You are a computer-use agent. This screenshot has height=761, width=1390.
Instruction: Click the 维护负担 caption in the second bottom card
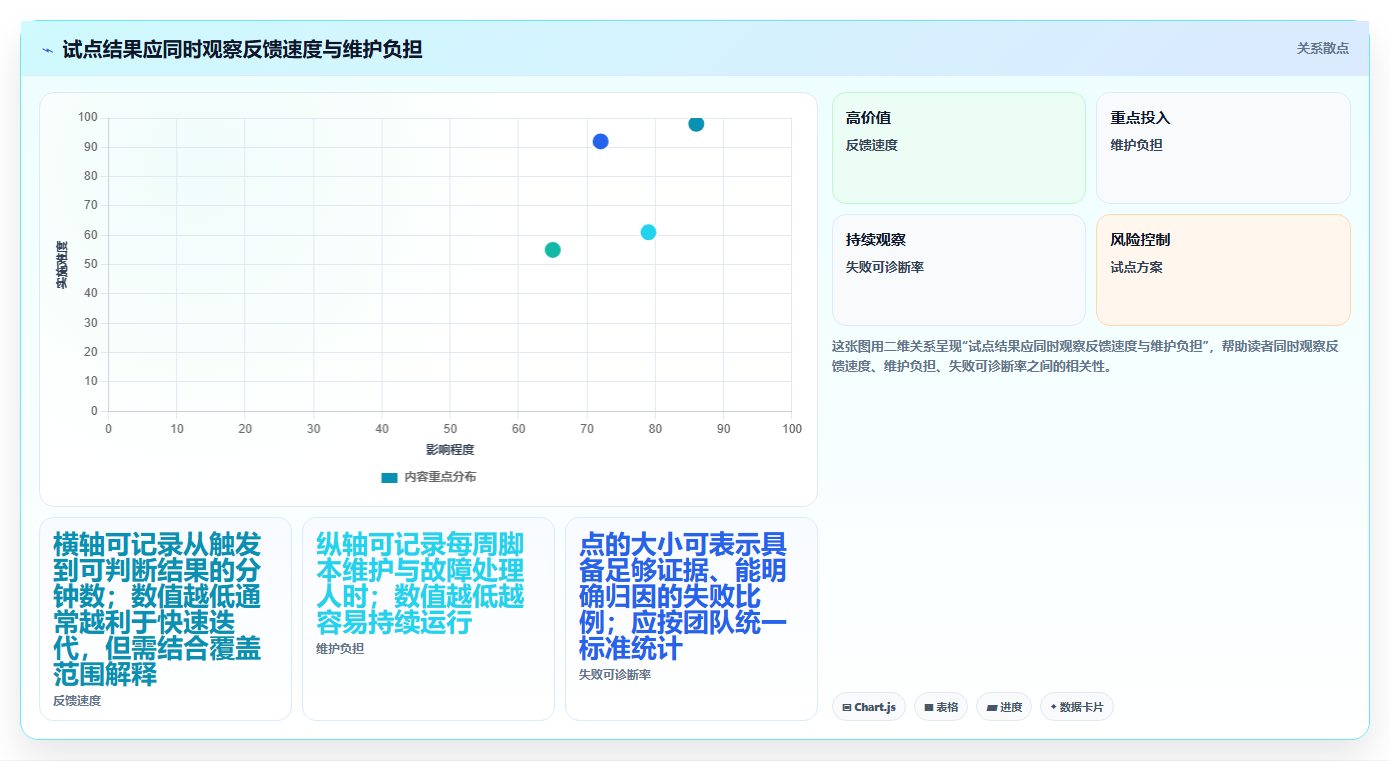[x=340, y=649]
